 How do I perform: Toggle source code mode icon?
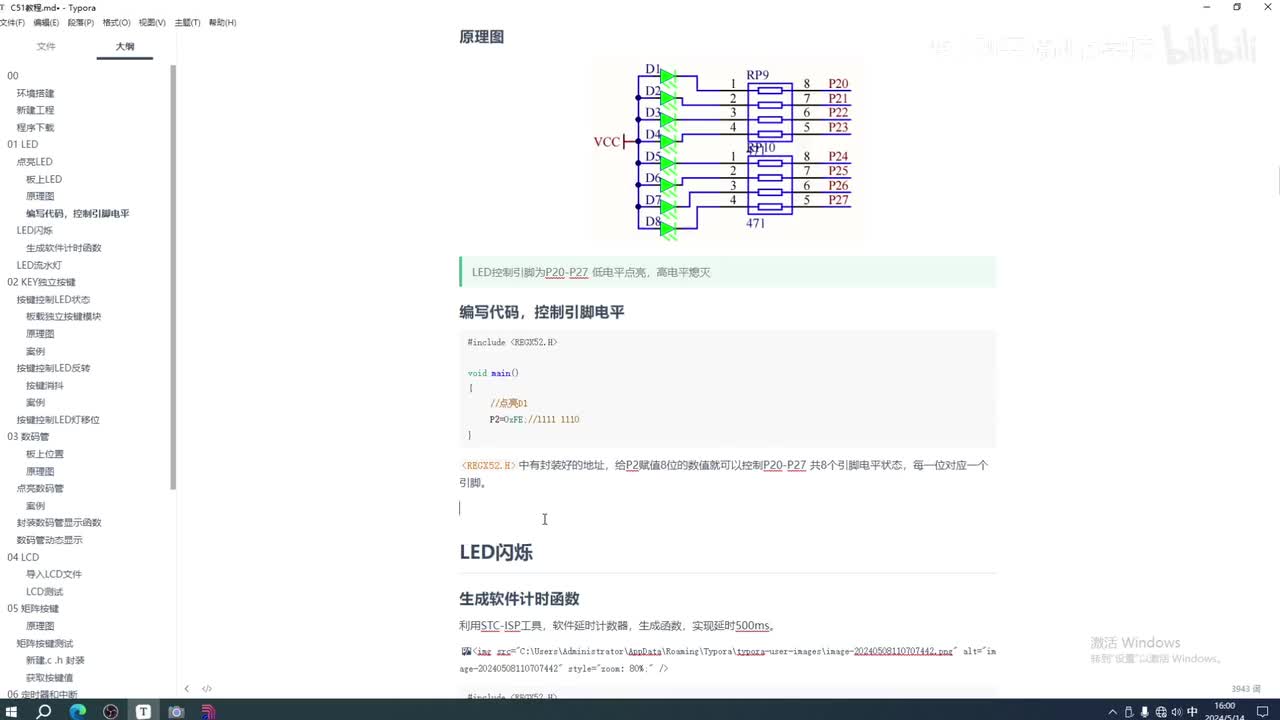click(x=207, y=688)
